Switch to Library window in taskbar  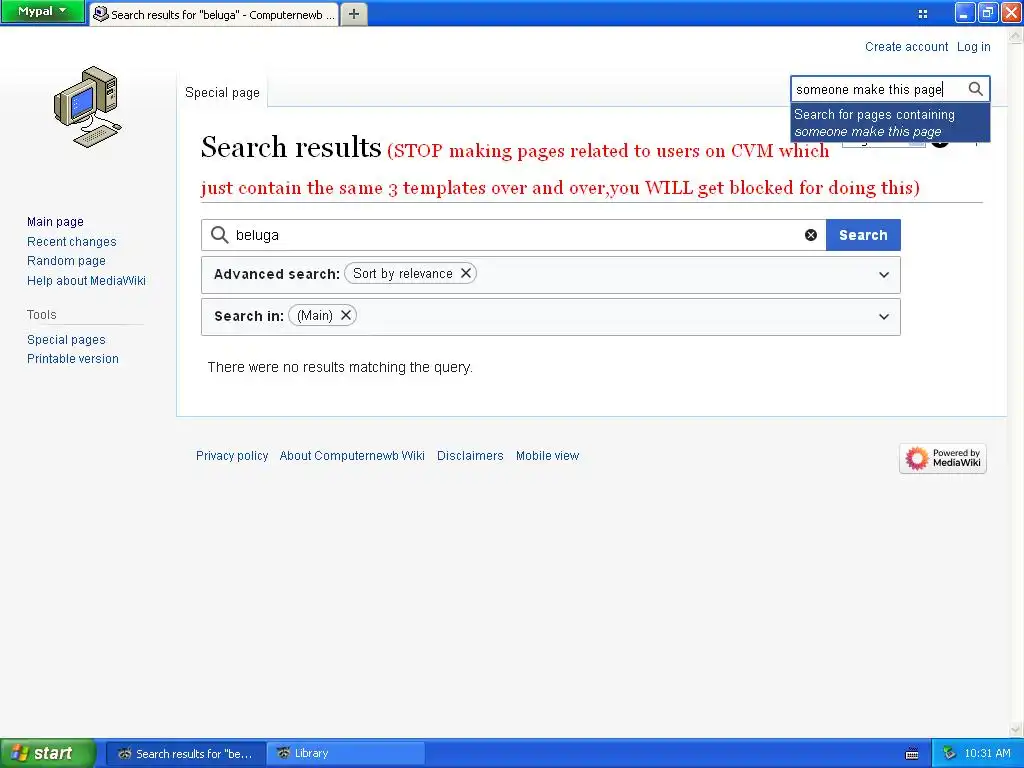pyautogui.click(x=345, y=753)
